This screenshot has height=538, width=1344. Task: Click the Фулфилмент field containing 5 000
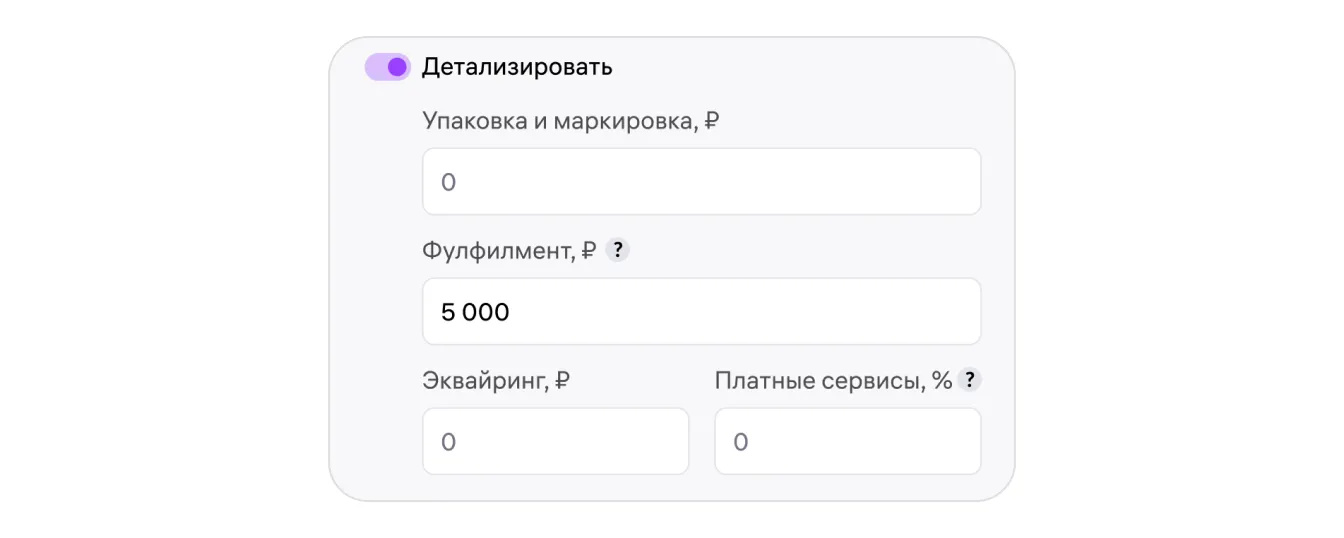tap(701, 312)
